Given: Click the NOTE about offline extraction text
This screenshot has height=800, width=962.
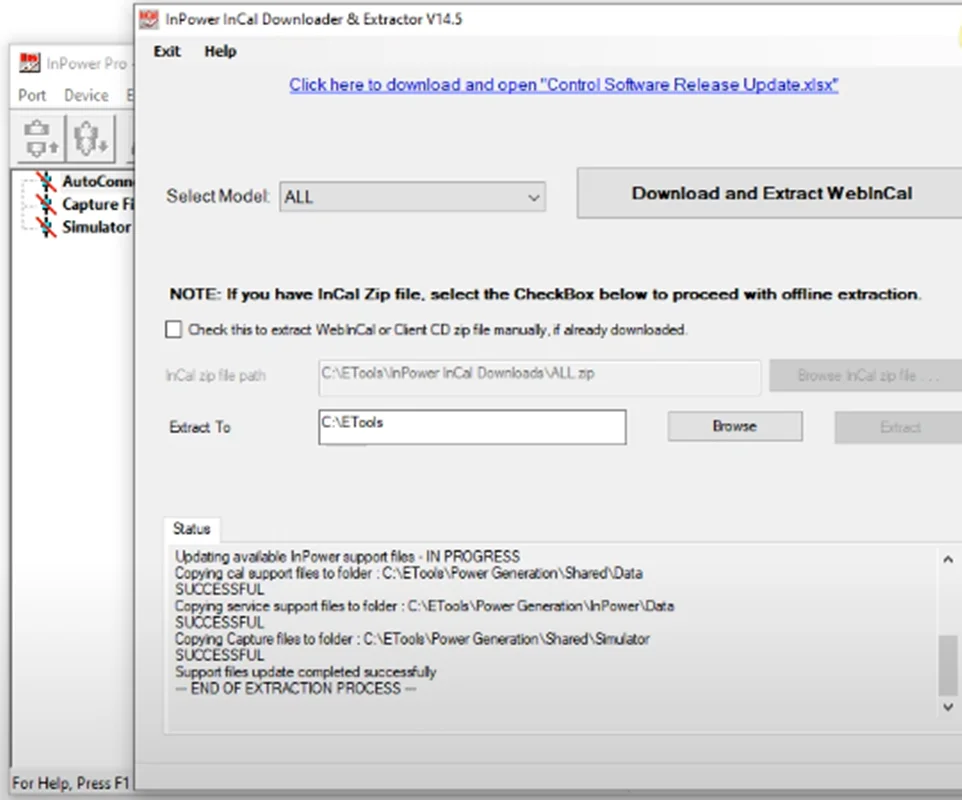Looking at the screenshot, I should pos(545,294).
